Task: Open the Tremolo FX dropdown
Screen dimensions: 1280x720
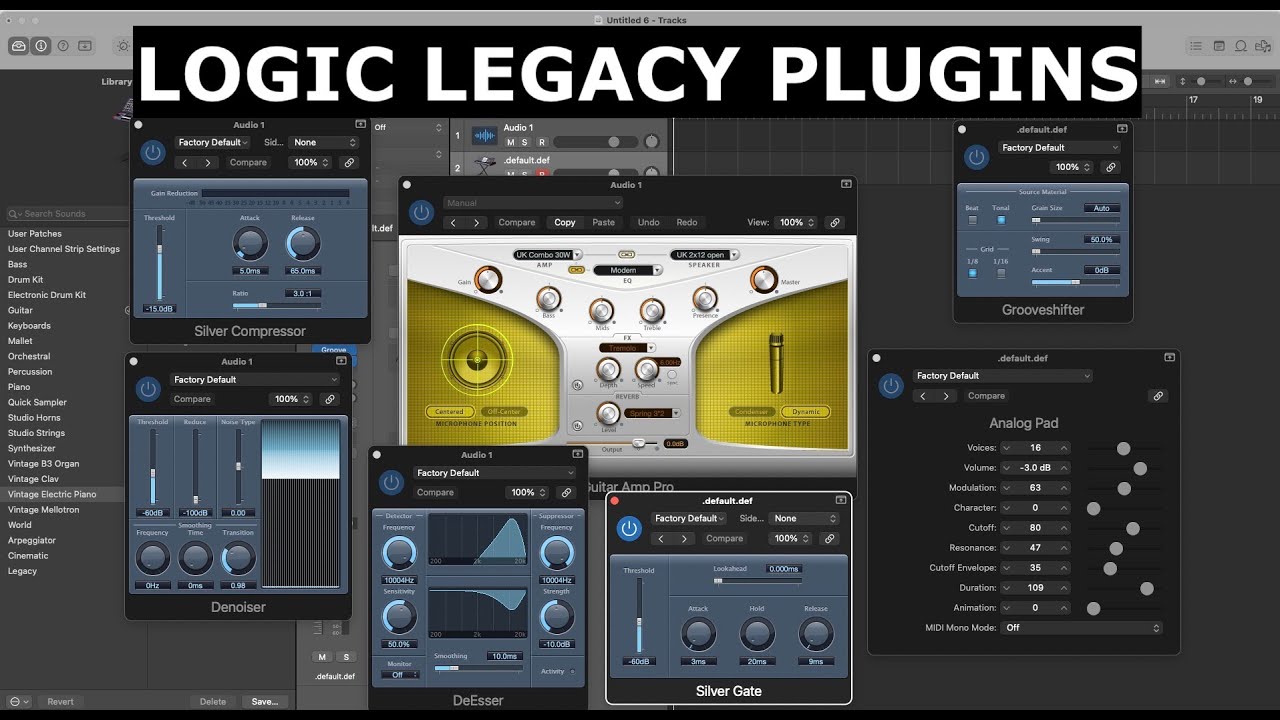Action: [x=628, y=348]
